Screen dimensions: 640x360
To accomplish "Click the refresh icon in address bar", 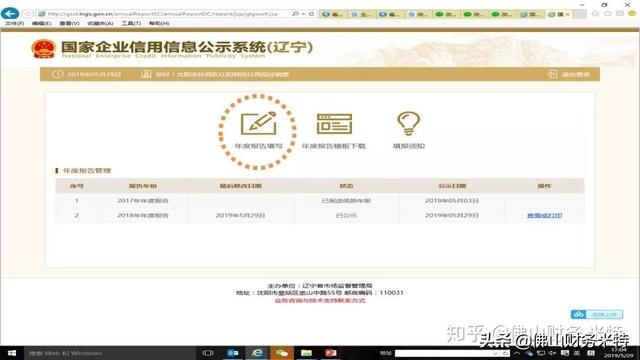I will (311, 14).
